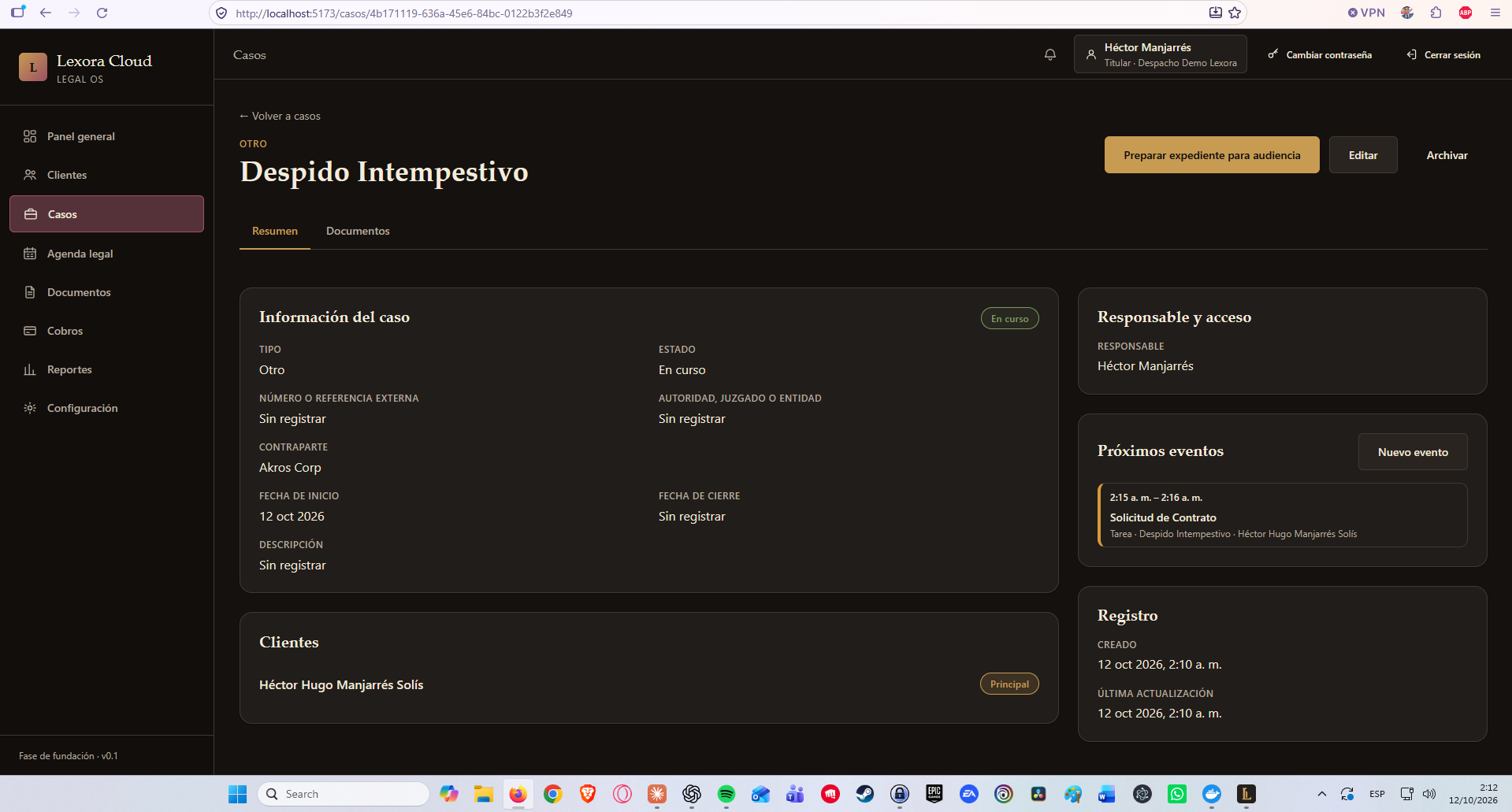Open the ABP adblock extension
This screenshot has height=812, width=1512.
(1466, 13)
